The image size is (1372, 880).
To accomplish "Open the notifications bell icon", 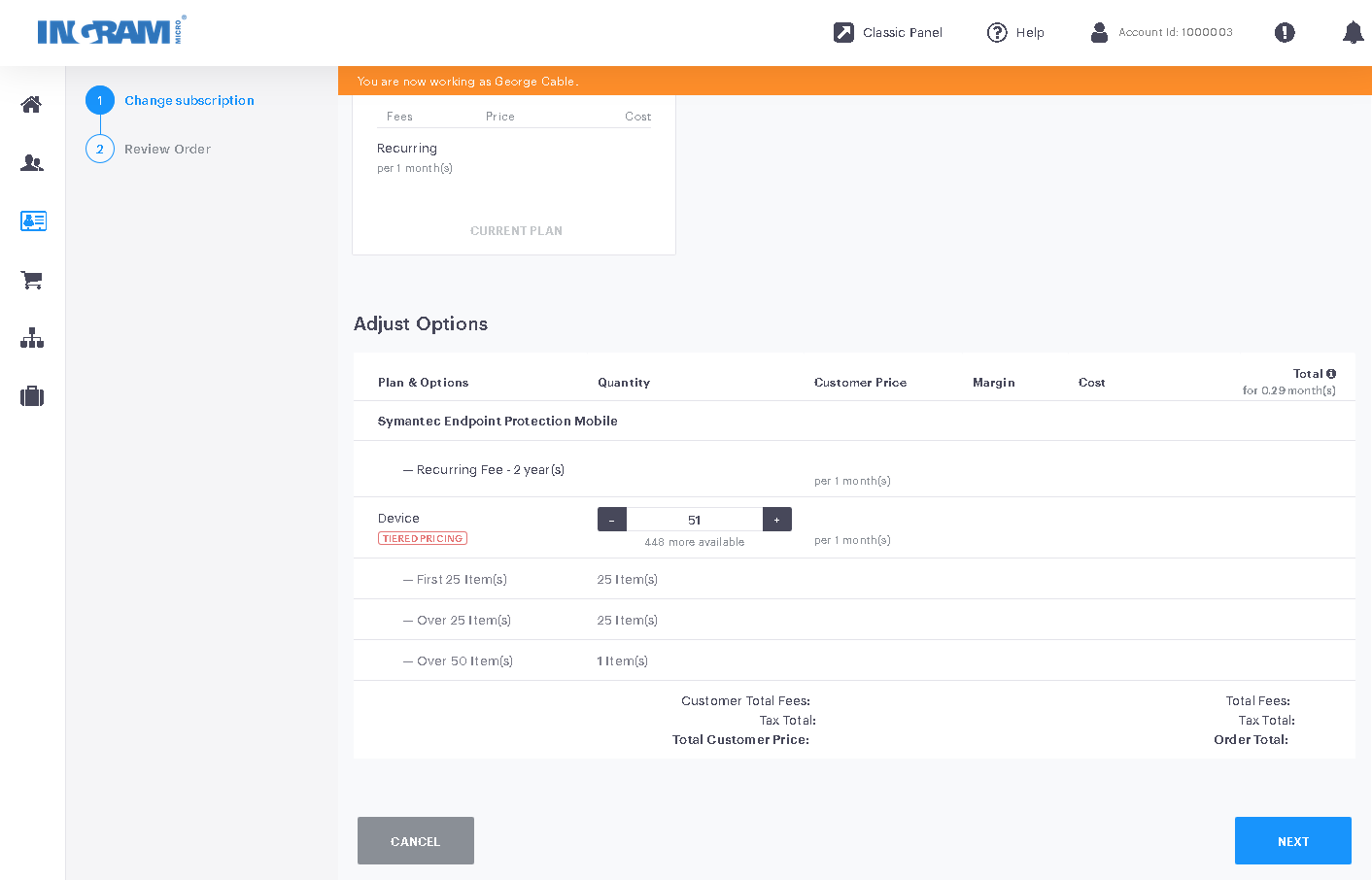I will pos(1353,32).
